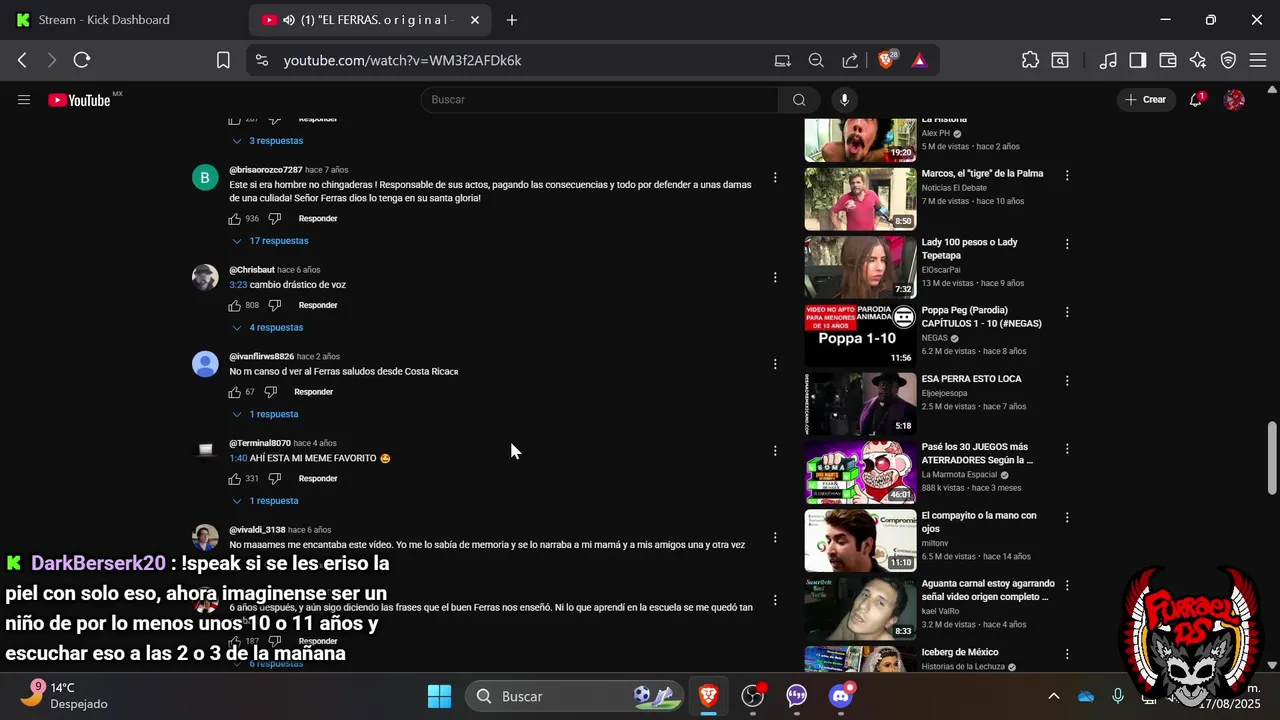Open @Chrisbaut channel name link
The height and width of the screenshot is (720, 1280).
tap(252, 270)
